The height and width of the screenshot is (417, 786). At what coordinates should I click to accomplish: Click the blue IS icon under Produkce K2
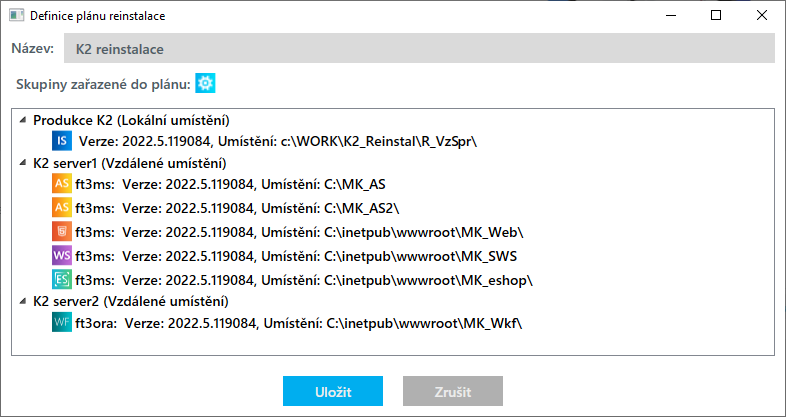pos(62,141)
